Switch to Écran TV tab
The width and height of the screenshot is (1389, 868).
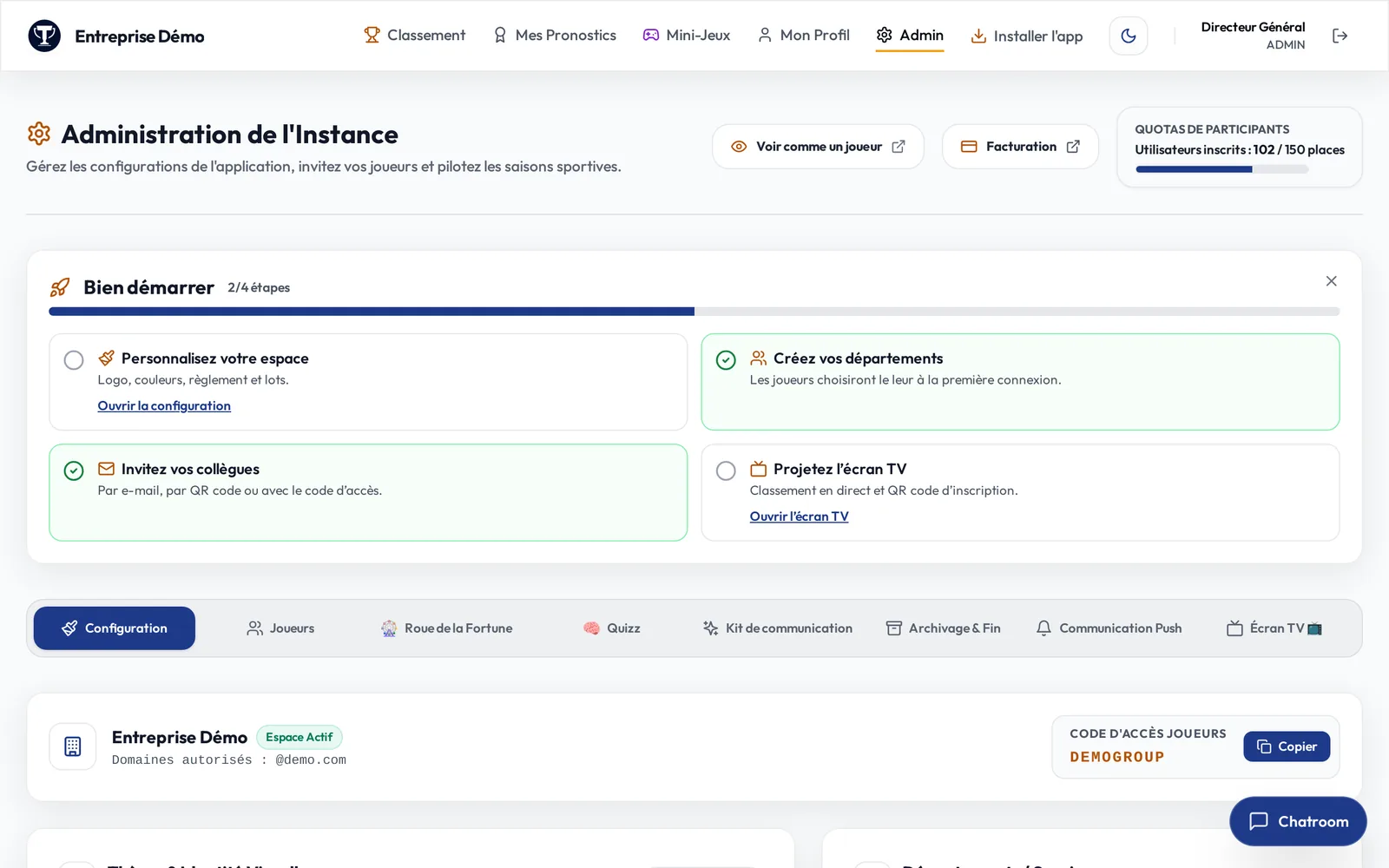(1274, 628)
